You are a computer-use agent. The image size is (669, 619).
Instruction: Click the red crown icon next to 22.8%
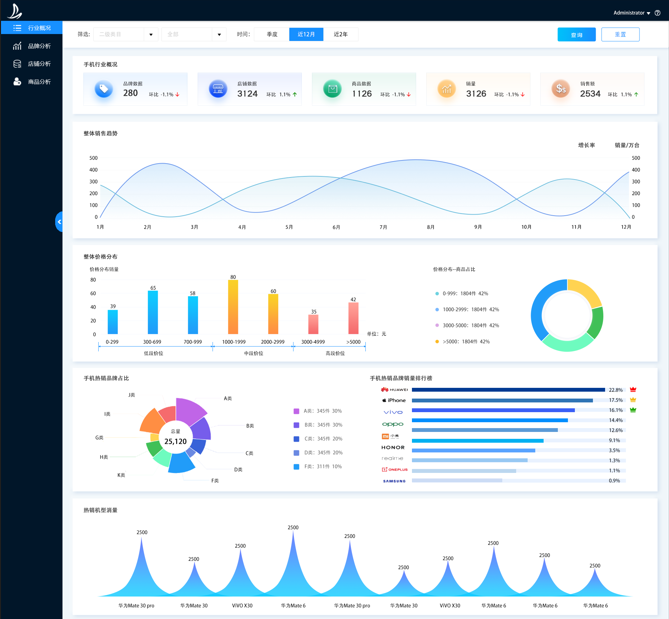633,389
